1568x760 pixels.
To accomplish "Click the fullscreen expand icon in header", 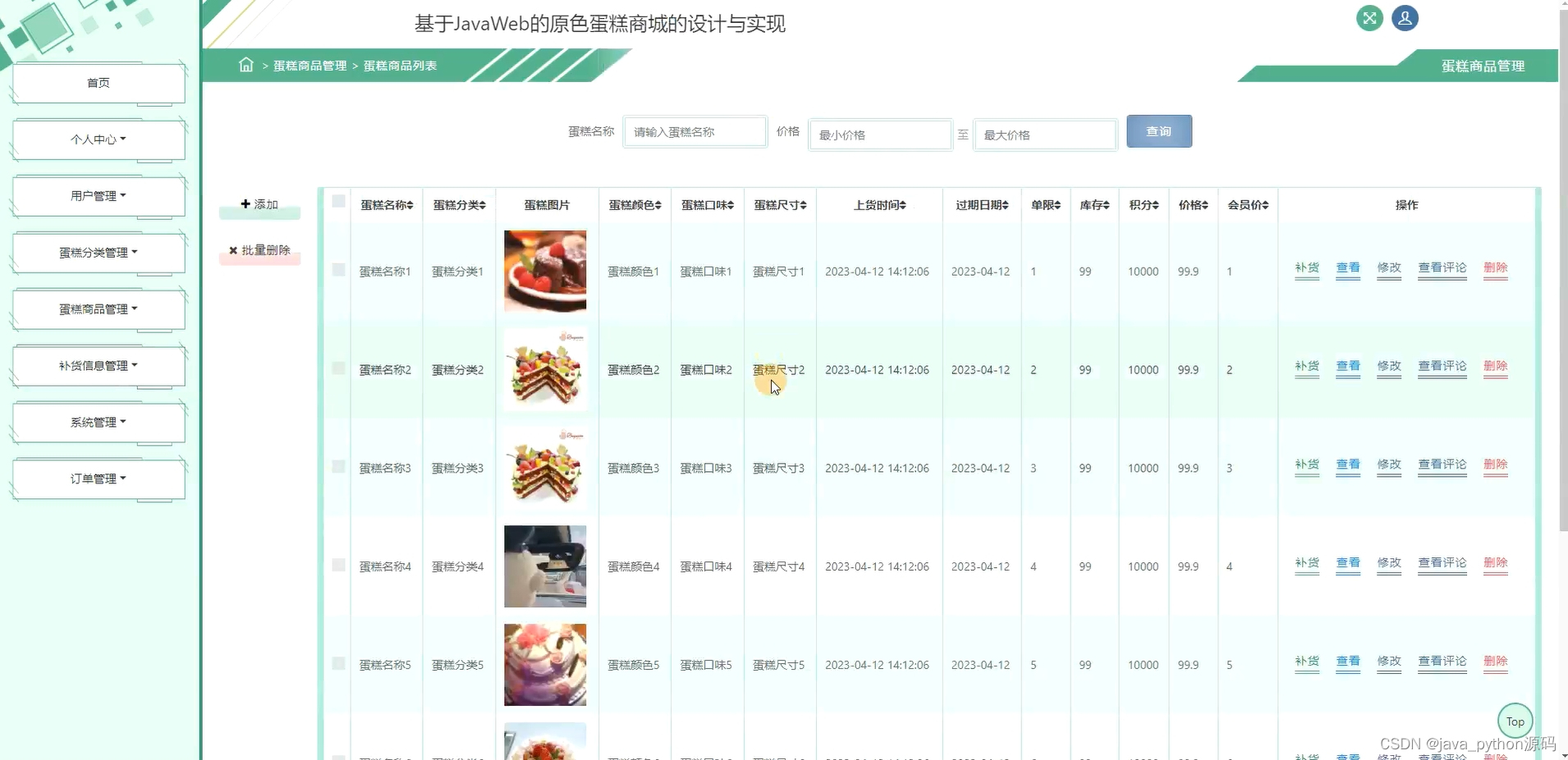I will pyautogui.click(x=1369, y=18).
